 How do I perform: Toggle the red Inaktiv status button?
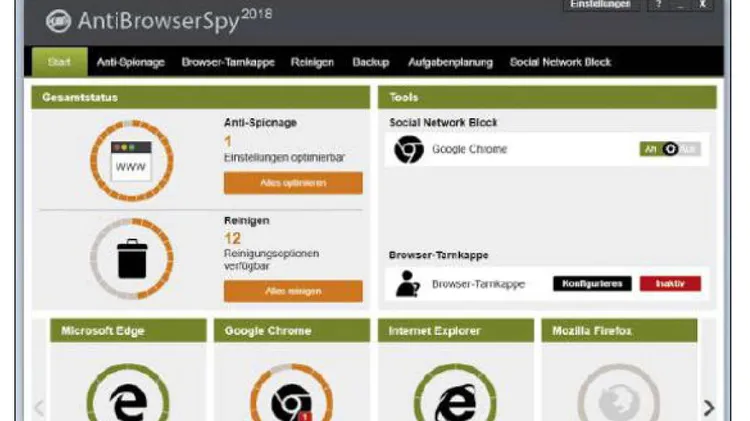coord(670,284)
